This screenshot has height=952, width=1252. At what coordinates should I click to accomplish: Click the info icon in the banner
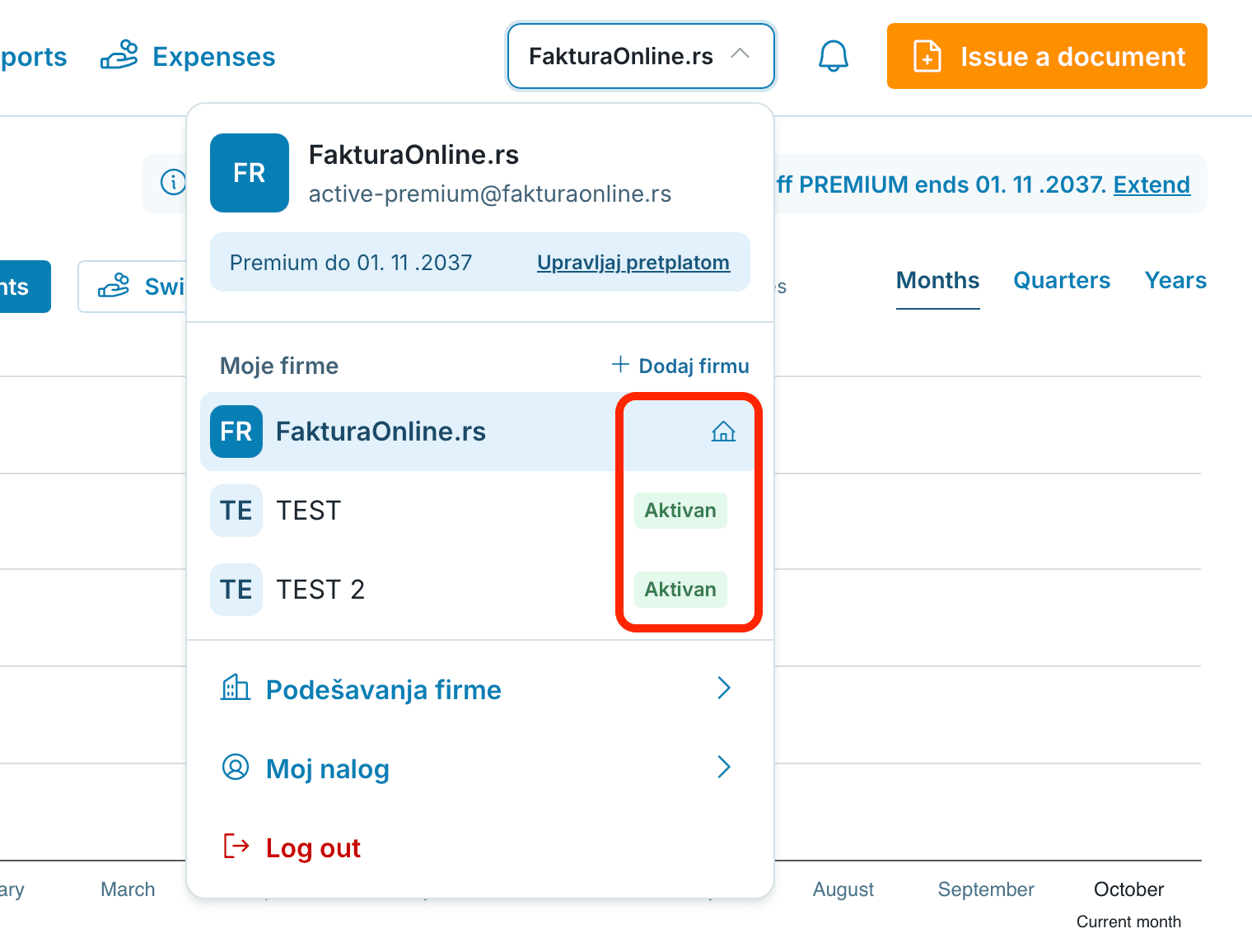click(x=173, y=181)
